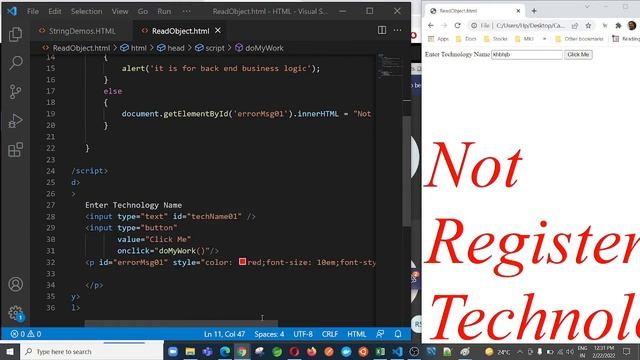The height and width of the screenshot is (360, 640).
Task: Open editor More Actions ellipsis
Action: pyautogui.click(x=398, y=30)
